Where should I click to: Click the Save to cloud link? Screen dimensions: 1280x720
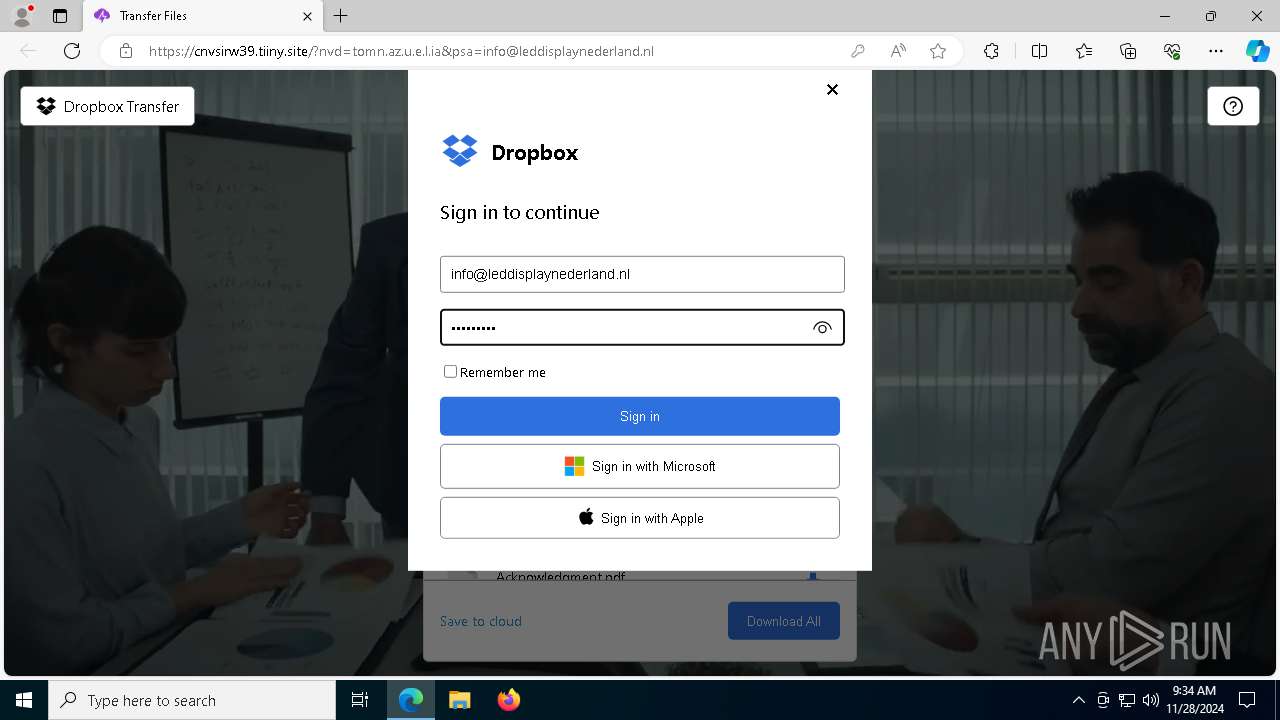point(481,621)
